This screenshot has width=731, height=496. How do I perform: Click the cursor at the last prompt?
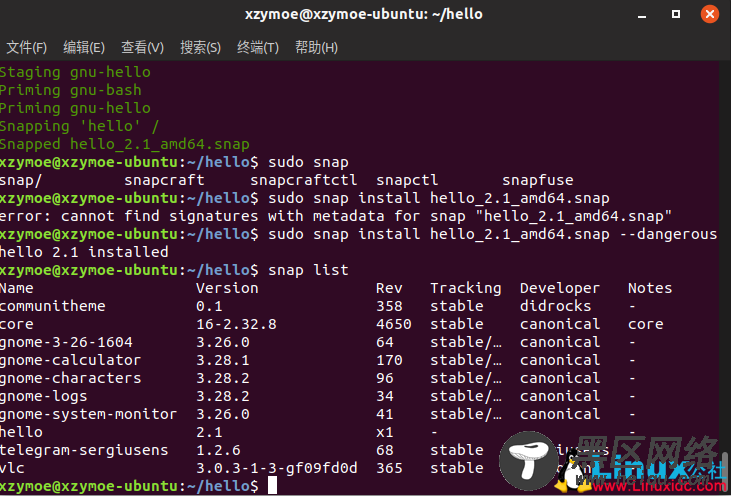272,485
